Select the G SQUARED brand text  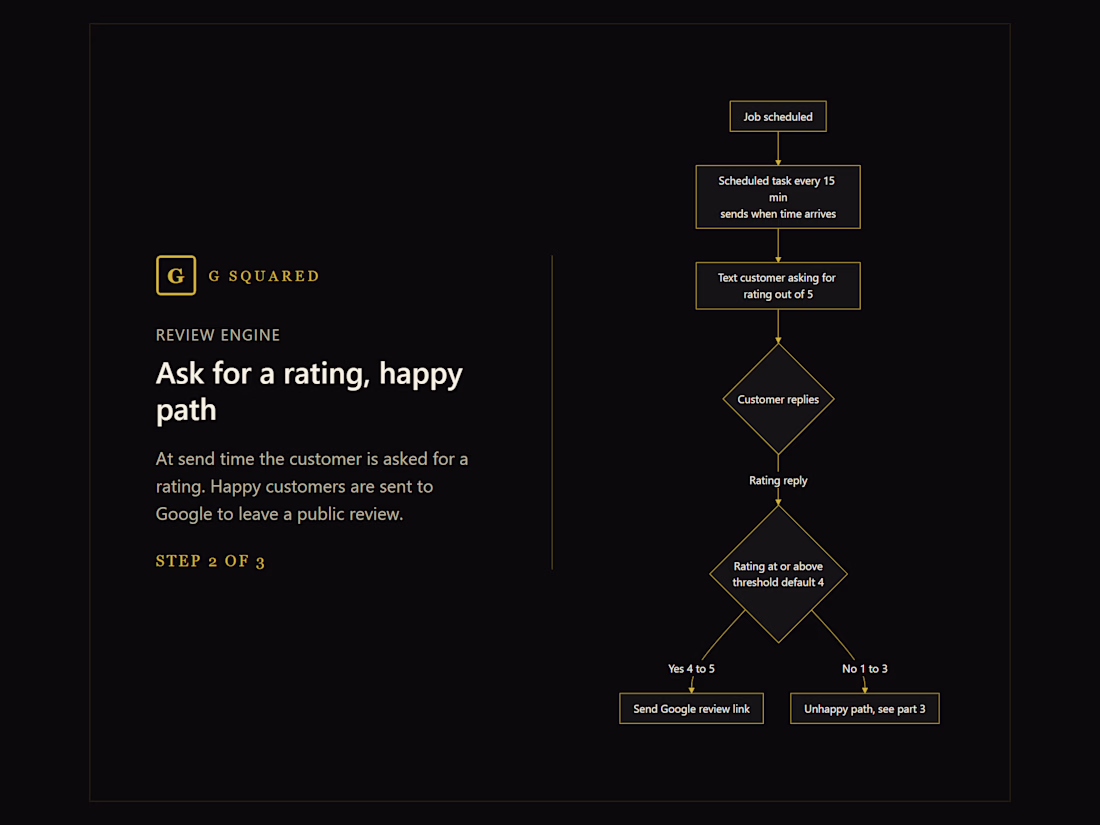tap(264, 276)
